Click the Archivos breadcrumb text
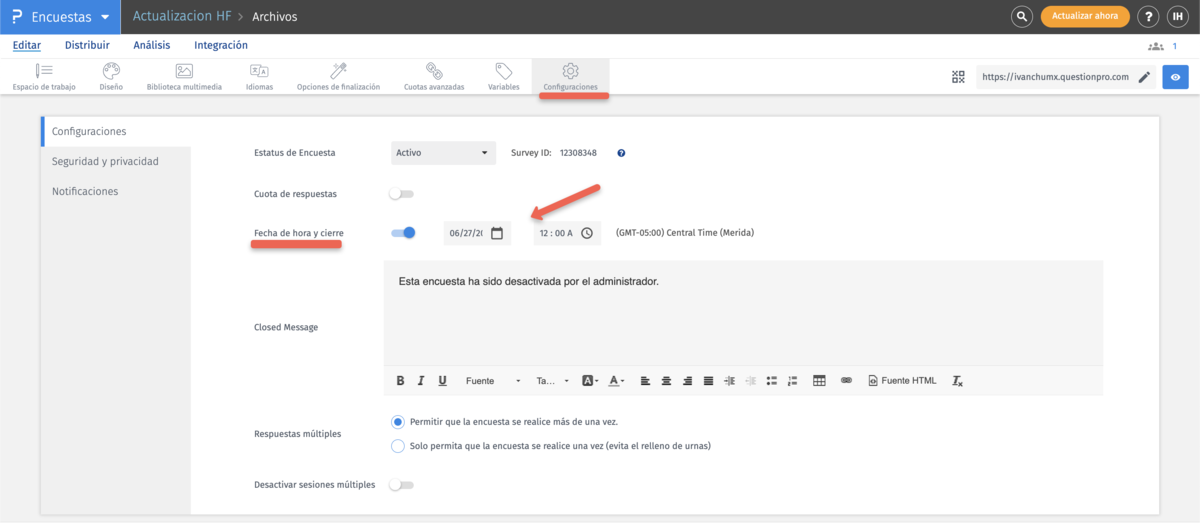 coord(274,17)
